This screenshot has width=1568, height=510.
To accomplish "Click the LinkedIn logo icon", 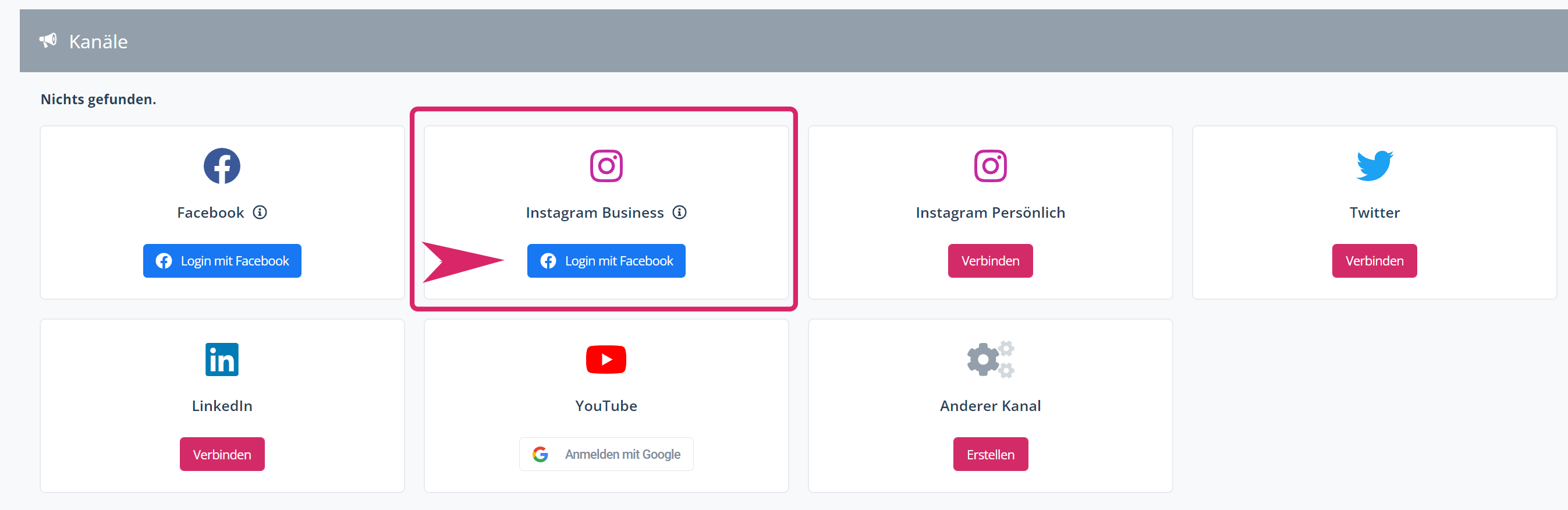I will 222,359.
